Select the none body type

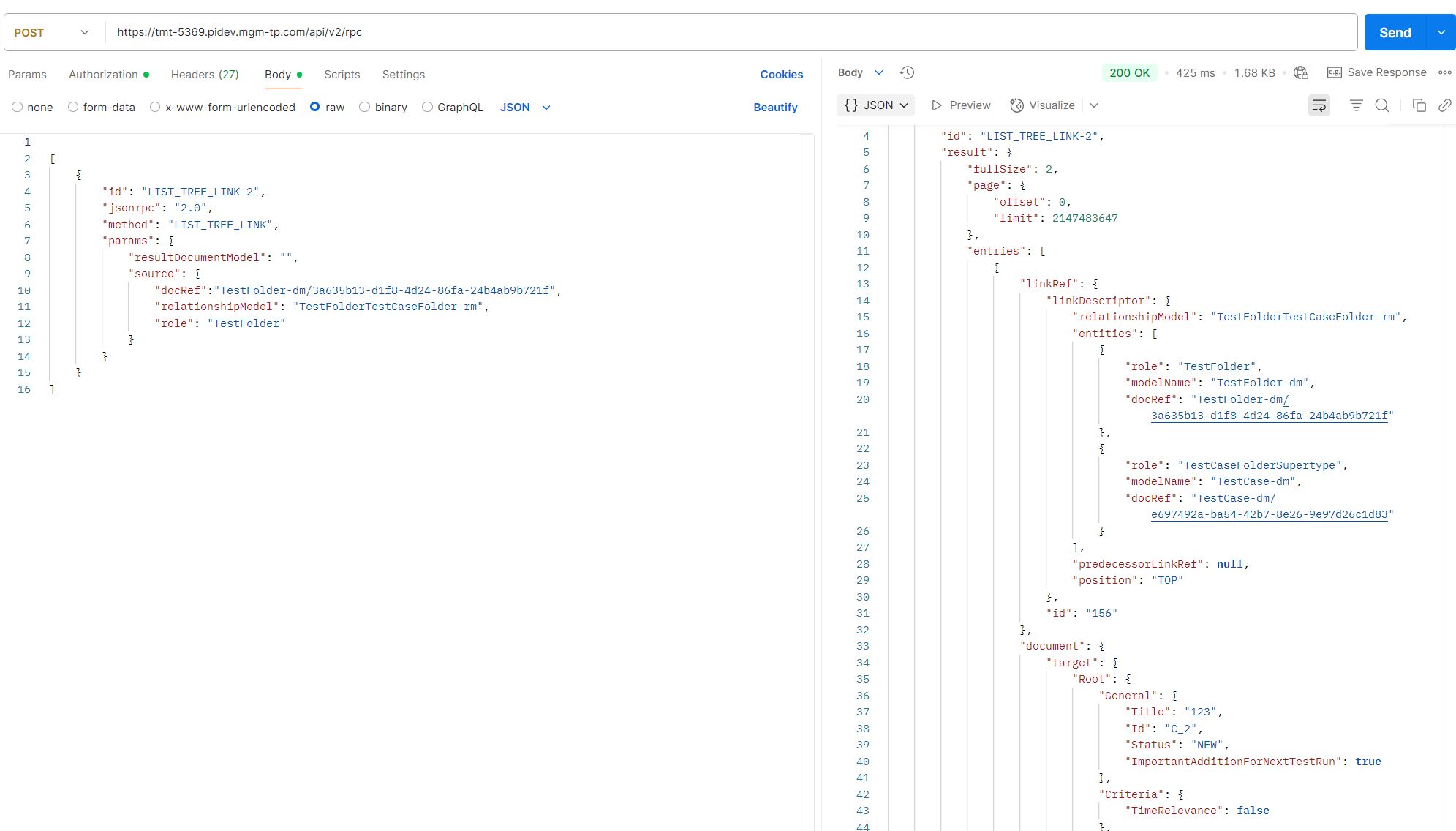click(18, 107)
